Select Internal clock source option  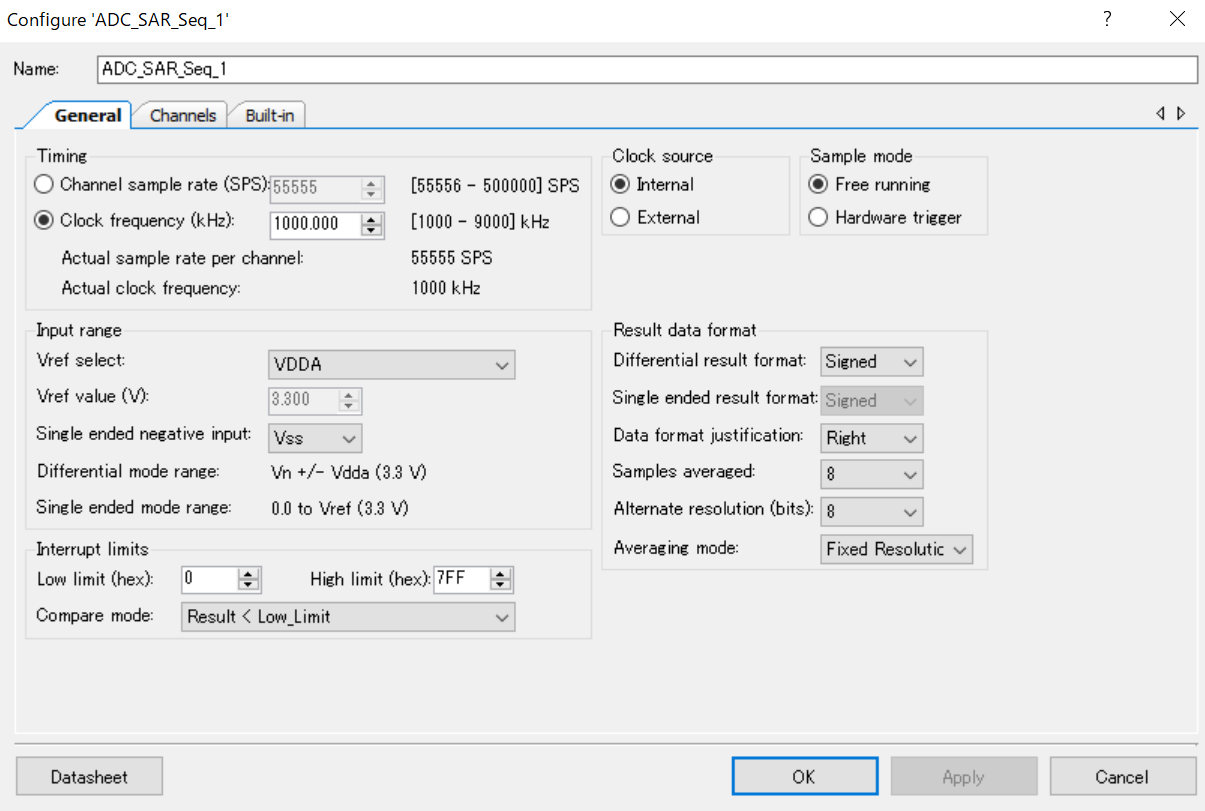tap(620, 185)
